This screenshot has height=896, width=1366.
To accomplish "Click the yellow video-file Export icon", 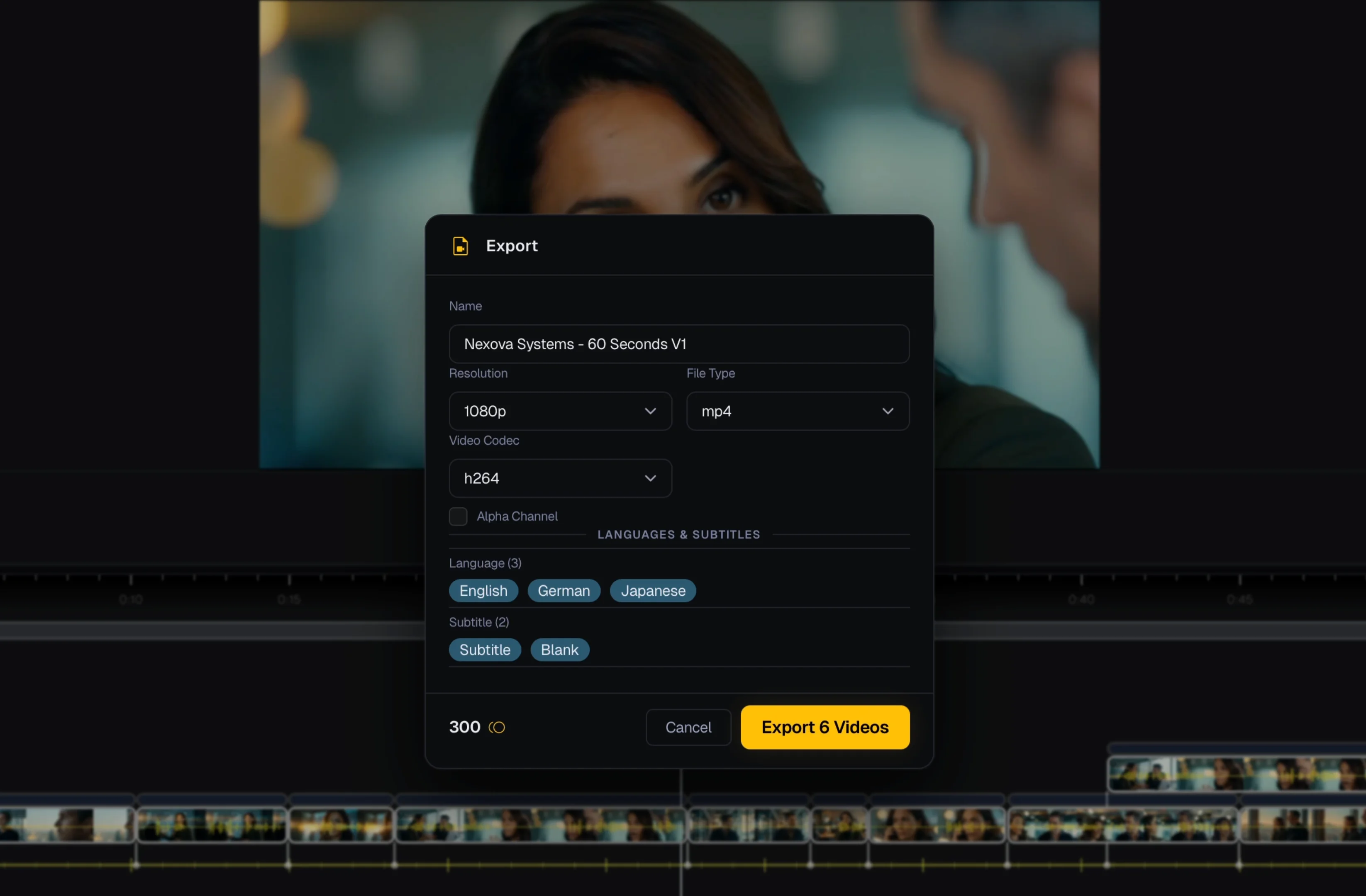I will point(461,246).
